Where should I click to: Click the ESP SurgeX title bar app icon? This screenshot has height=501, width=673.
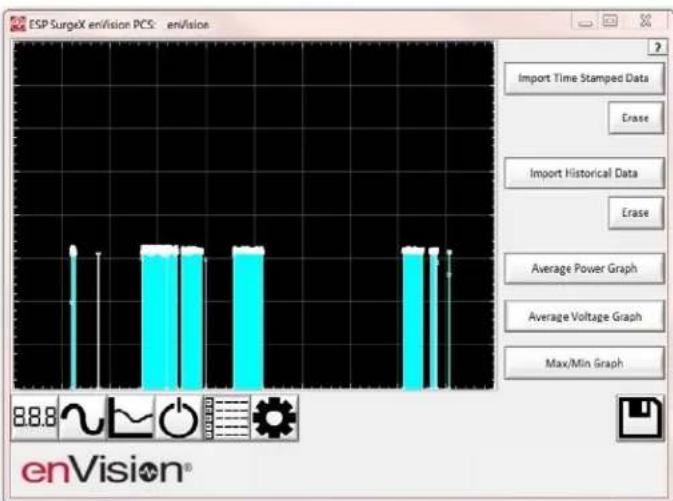coord(18,24)
